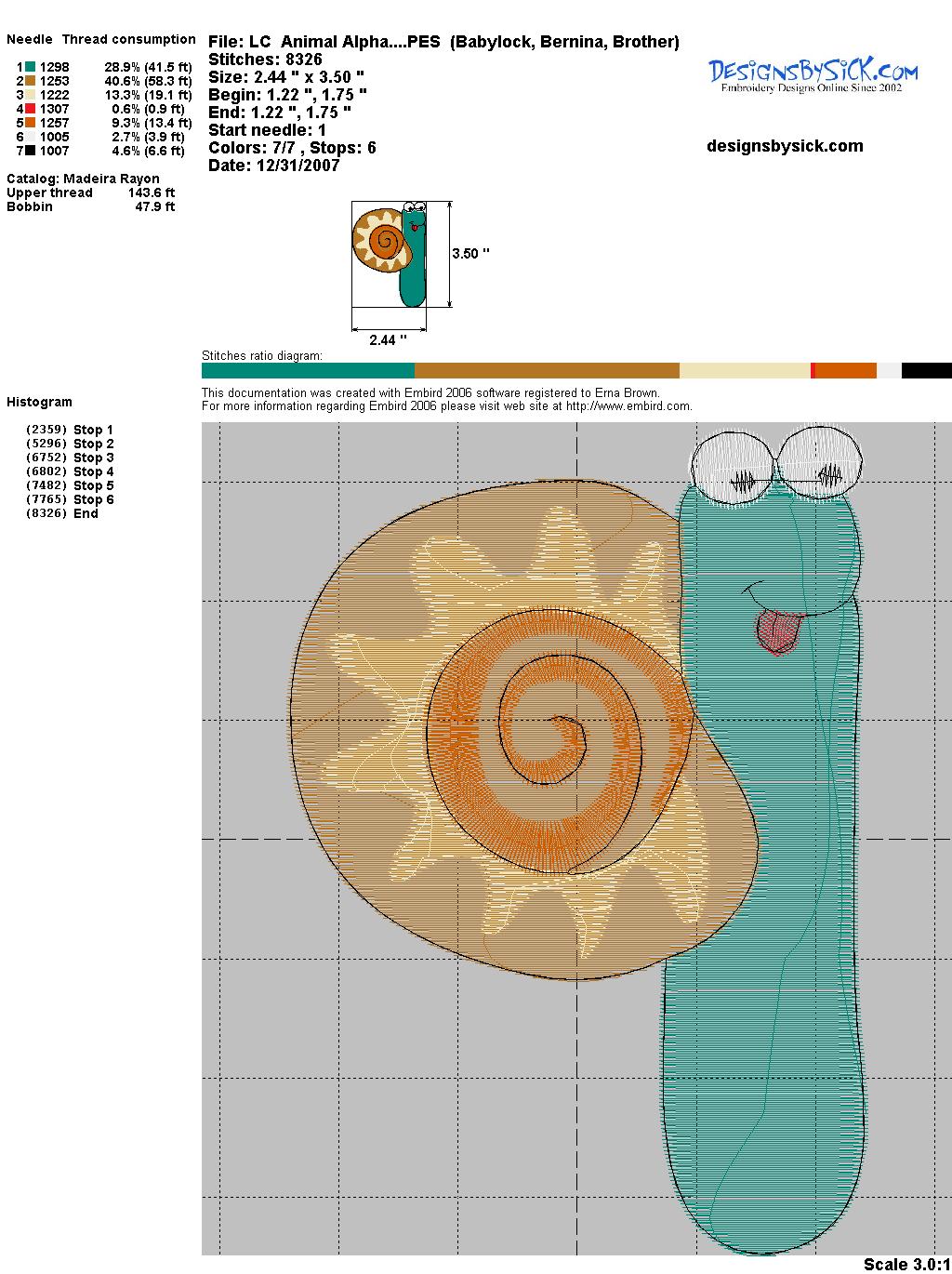Viewport: 952px width, 1274px height.
Task: Click the small snail preview thumbnail
Action: point(390,254)
